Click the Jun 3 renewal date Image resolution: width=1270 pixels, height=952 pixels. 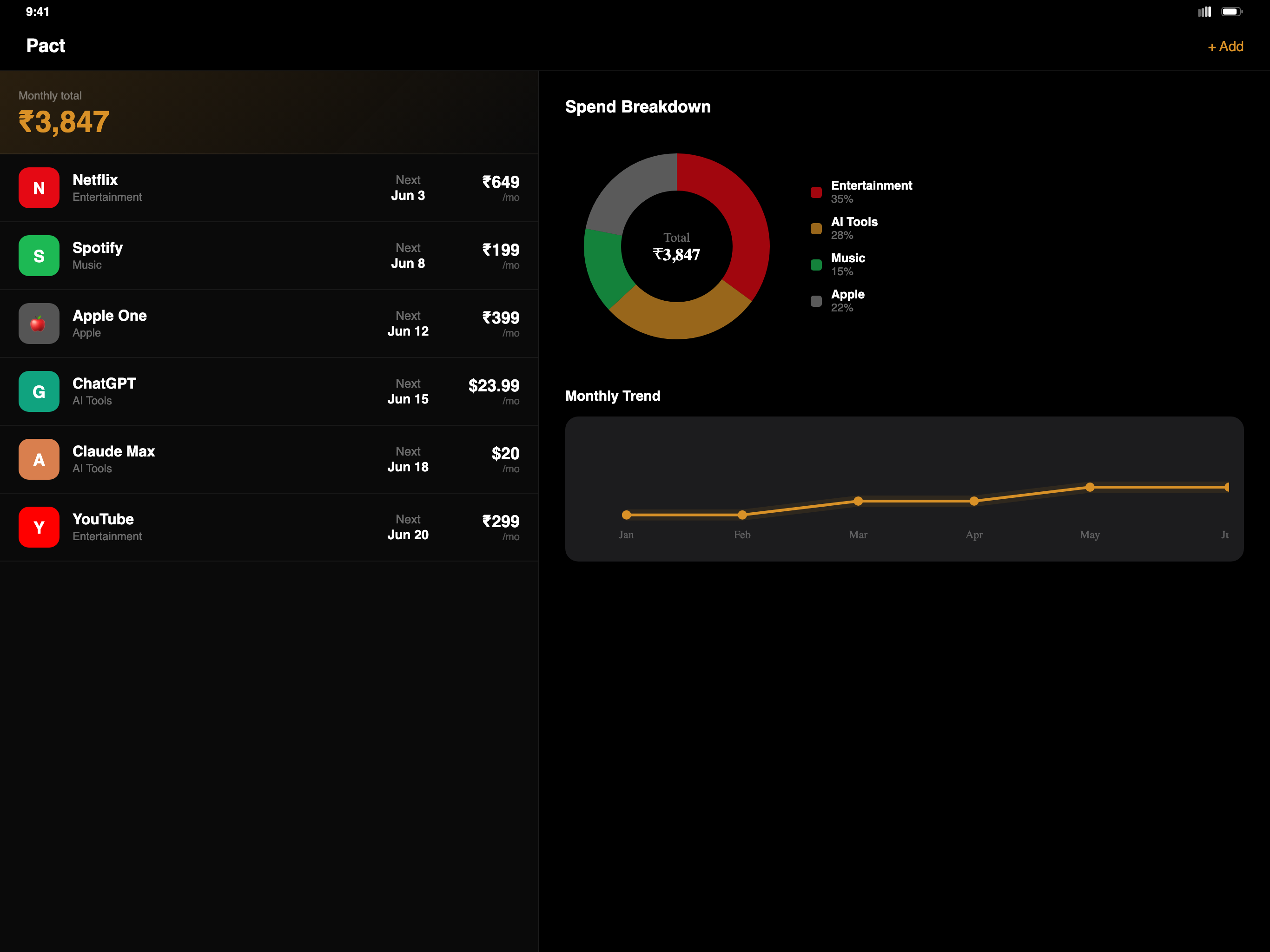408,196
